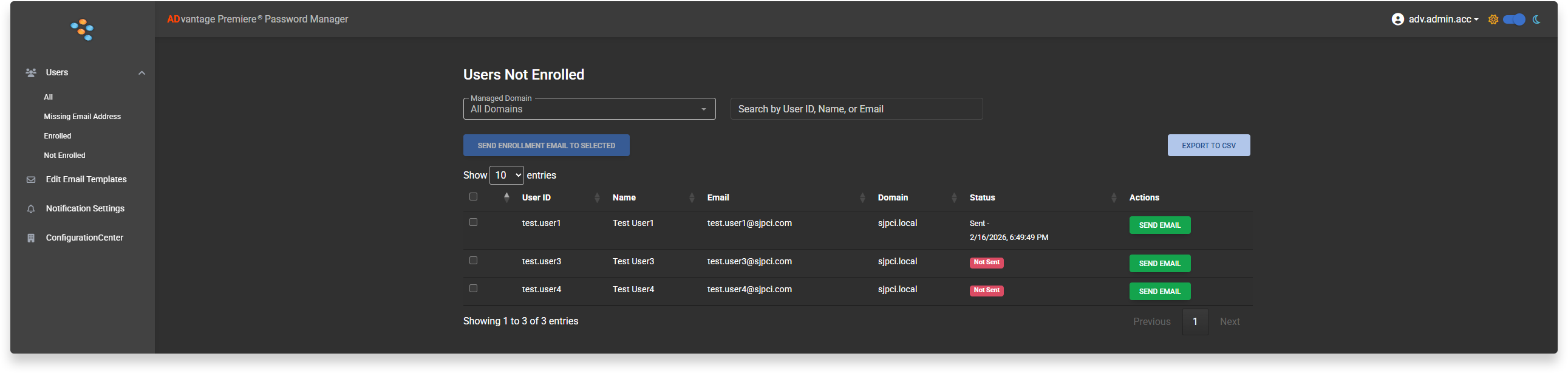Click the user search input field
This screenshot has width=1568, height=373.
tap(856, 109)
